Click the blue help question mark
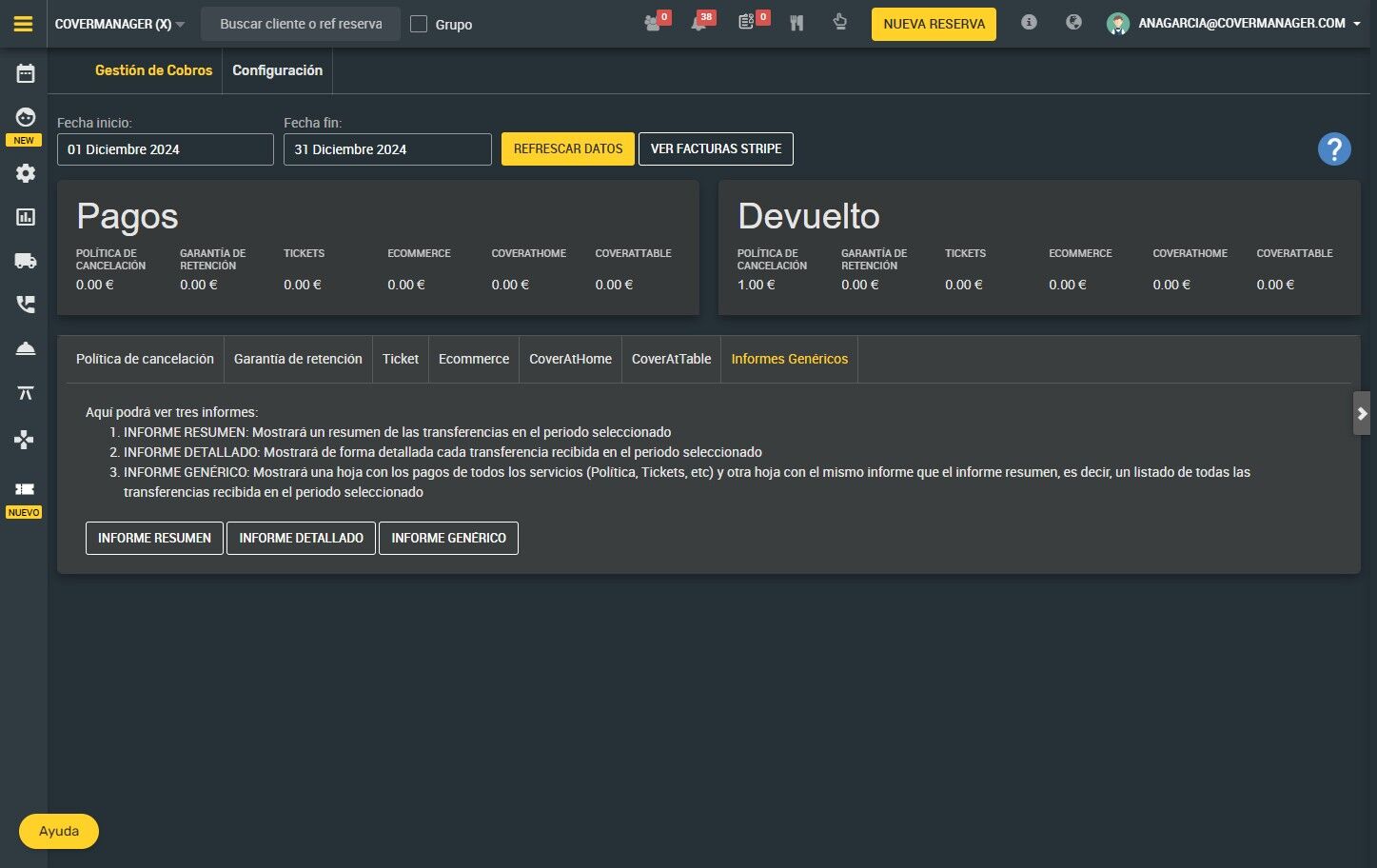The width and height of the screenshot is (1377, 868). (1334, 148)
